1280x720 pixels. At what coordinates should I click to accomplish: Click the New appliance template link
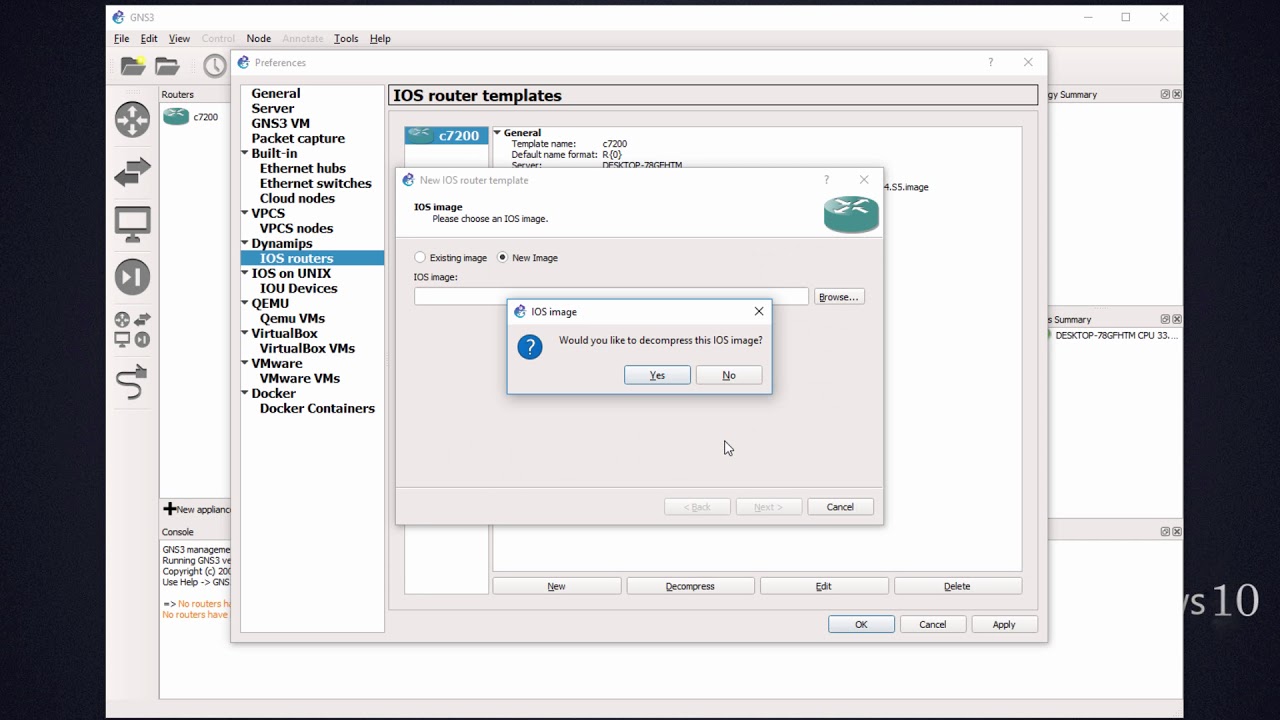(198, 509)
